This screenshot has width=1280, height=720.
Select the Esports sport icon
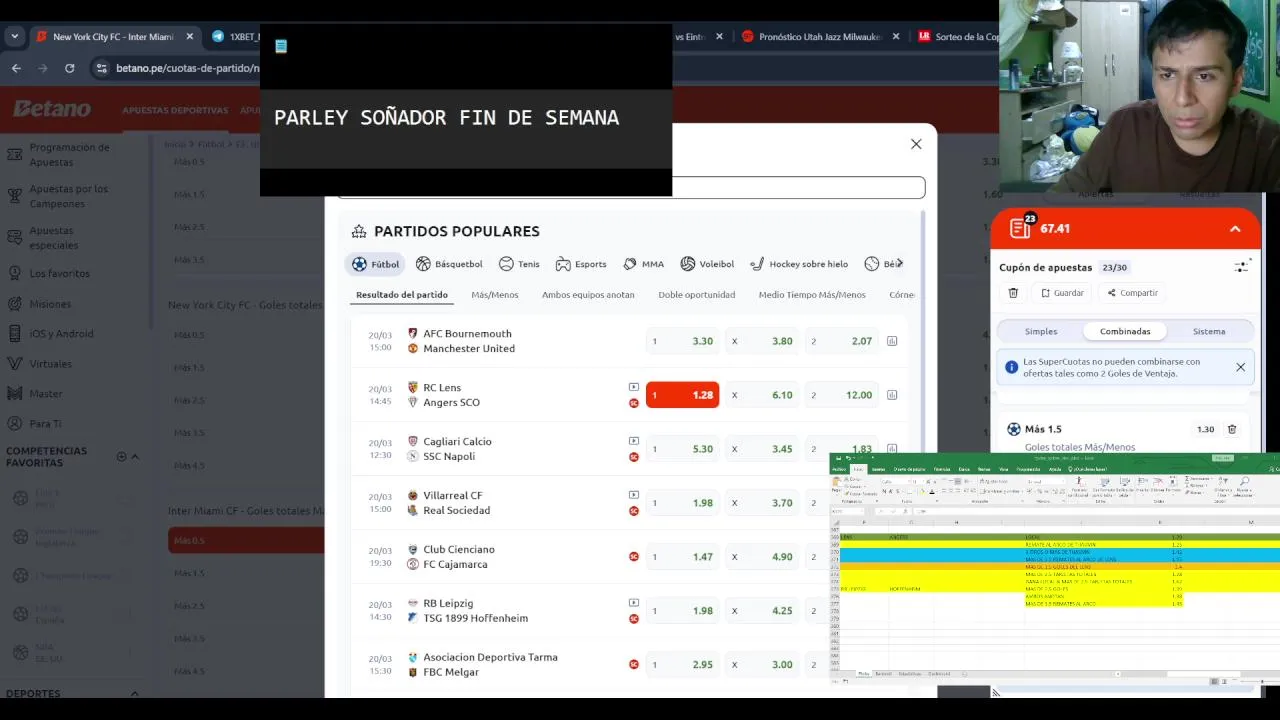click(581, 264)
